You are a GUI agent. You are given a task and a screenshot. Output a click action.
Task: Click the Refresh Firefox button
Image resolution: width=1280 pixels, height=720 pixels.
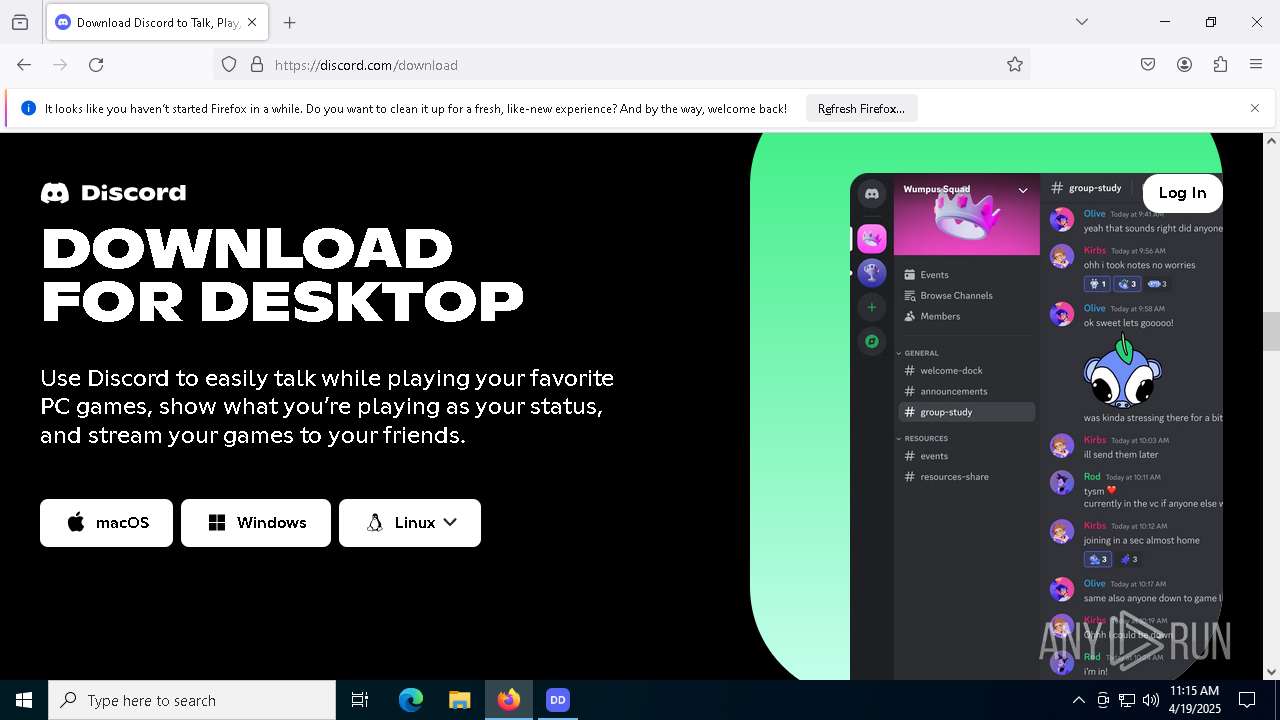tap(861, 109)
